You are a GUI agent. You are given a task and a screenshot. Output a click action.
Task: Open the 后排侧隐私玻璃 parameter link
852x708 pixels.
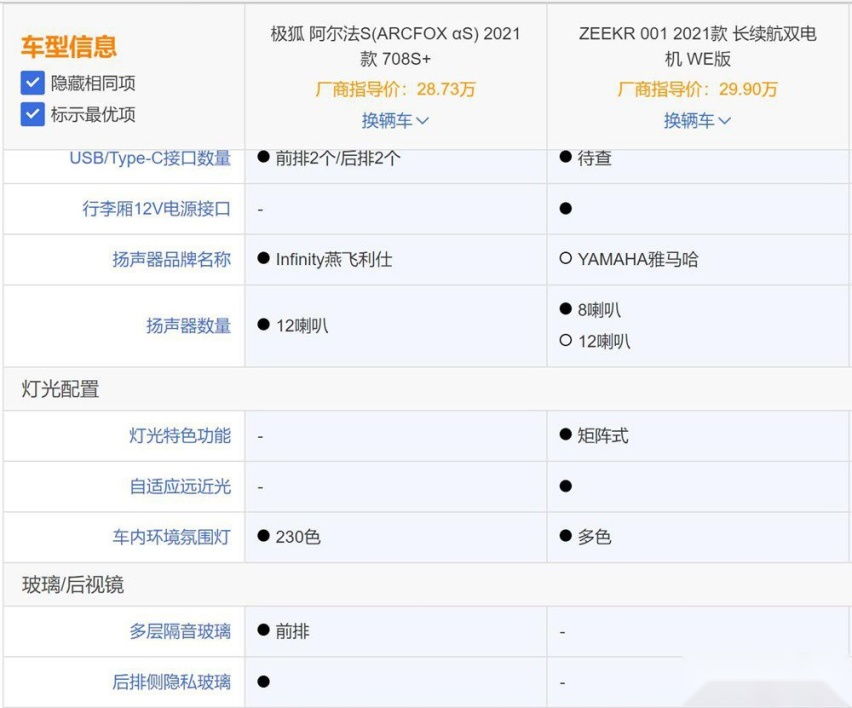click(x=172, y=681)
